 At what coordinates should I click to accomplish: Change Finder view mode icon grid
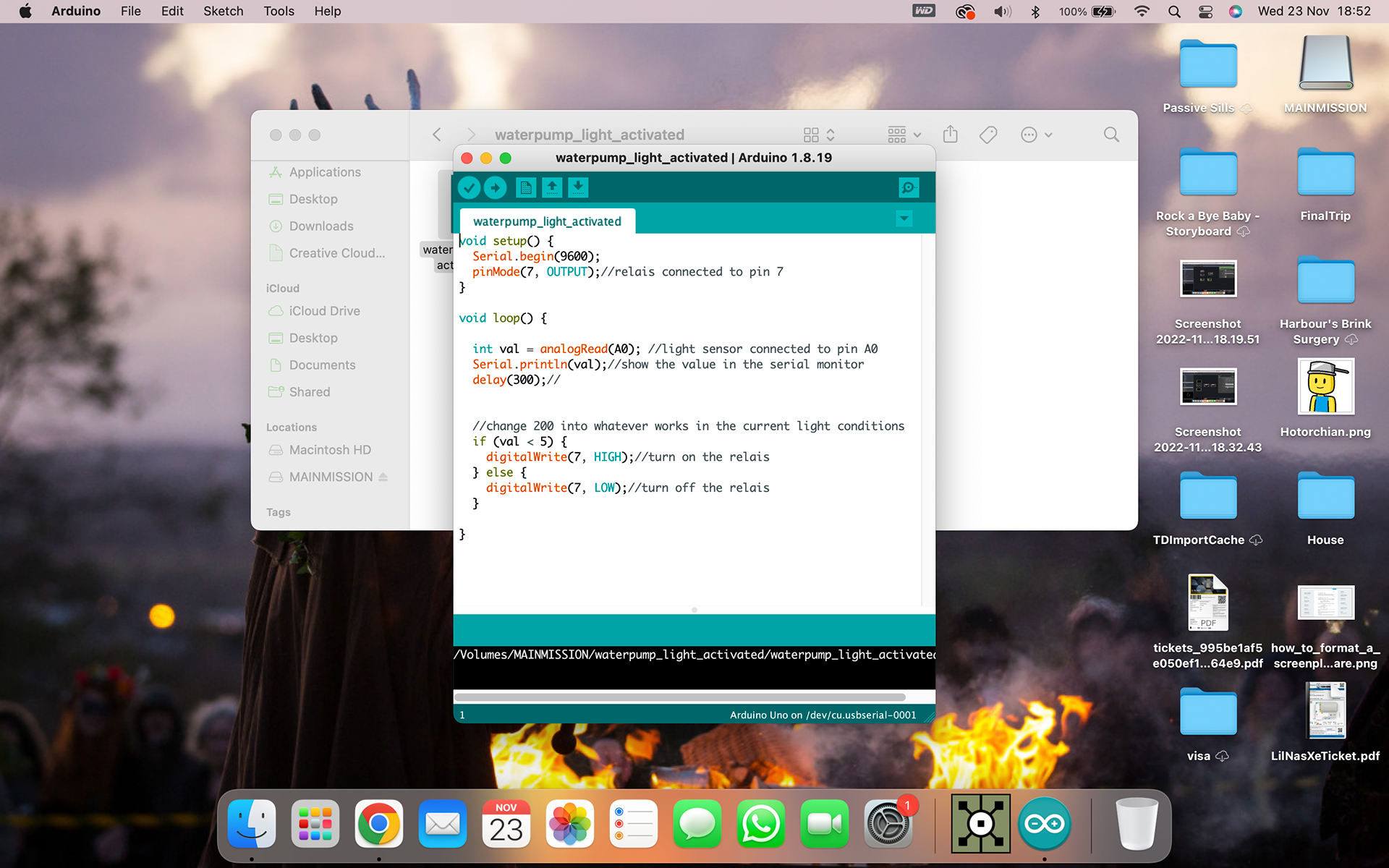(x=819, y=135)
